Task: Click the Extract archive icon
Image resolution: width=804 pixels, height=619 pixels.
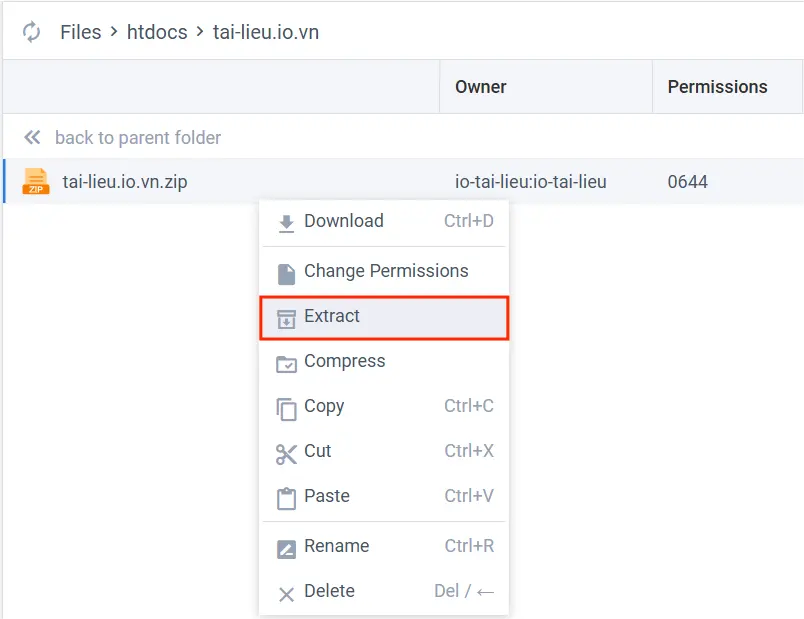Action: click(285, 316)
